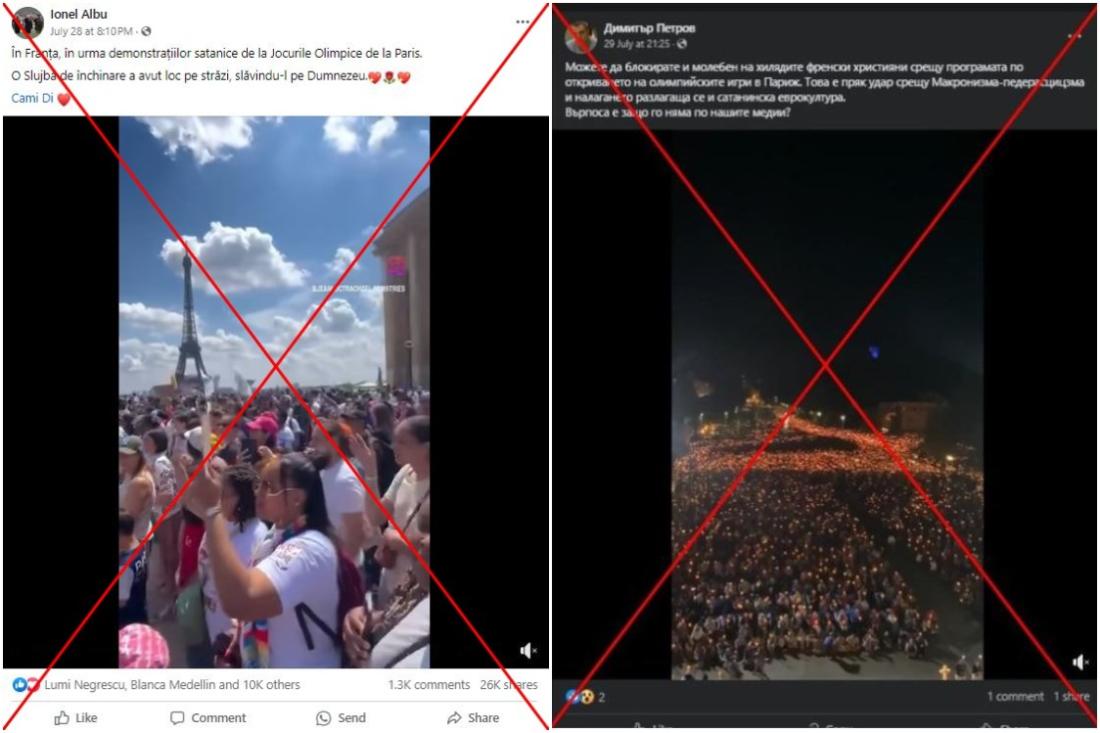The height and width of the screenshot is (733, 1100).
Task: Share Ionel Albu's post
Action: (x=474, y=718)
